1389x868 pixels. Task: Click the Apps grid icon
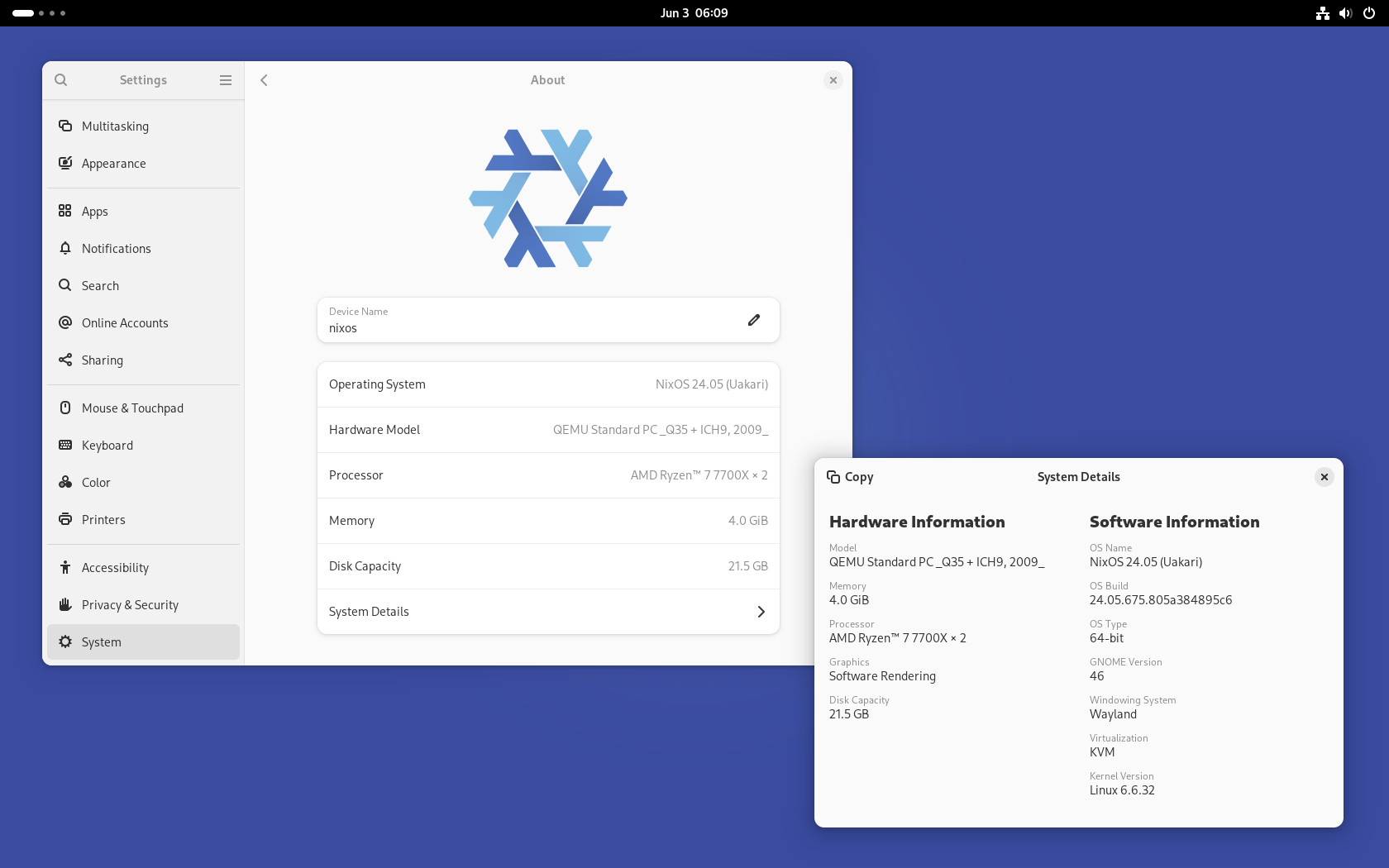[65, 211]
